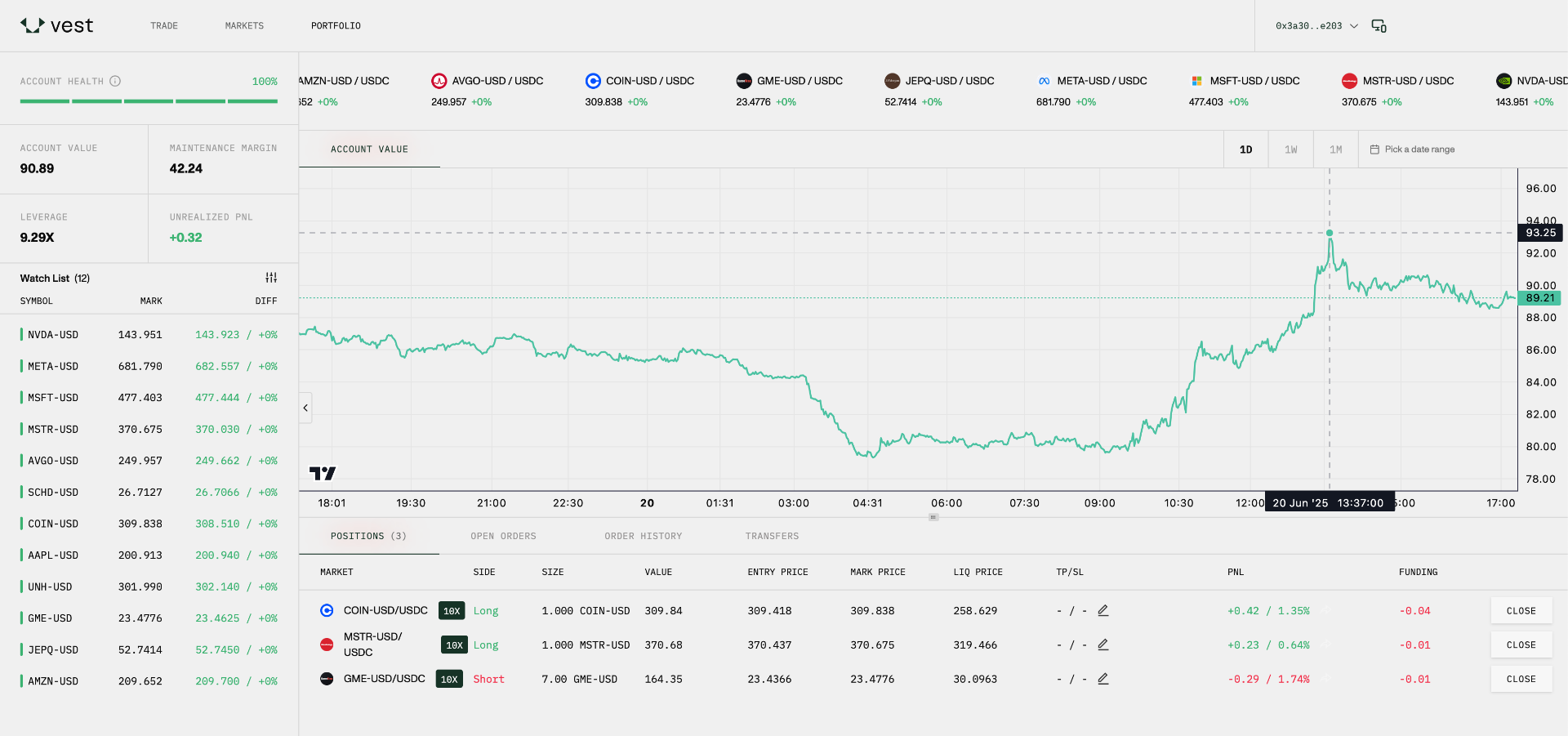Viewport: 1568px width, 736px height.
Task: Expand the wallet address dropdown
Action: pos(1354,25)
